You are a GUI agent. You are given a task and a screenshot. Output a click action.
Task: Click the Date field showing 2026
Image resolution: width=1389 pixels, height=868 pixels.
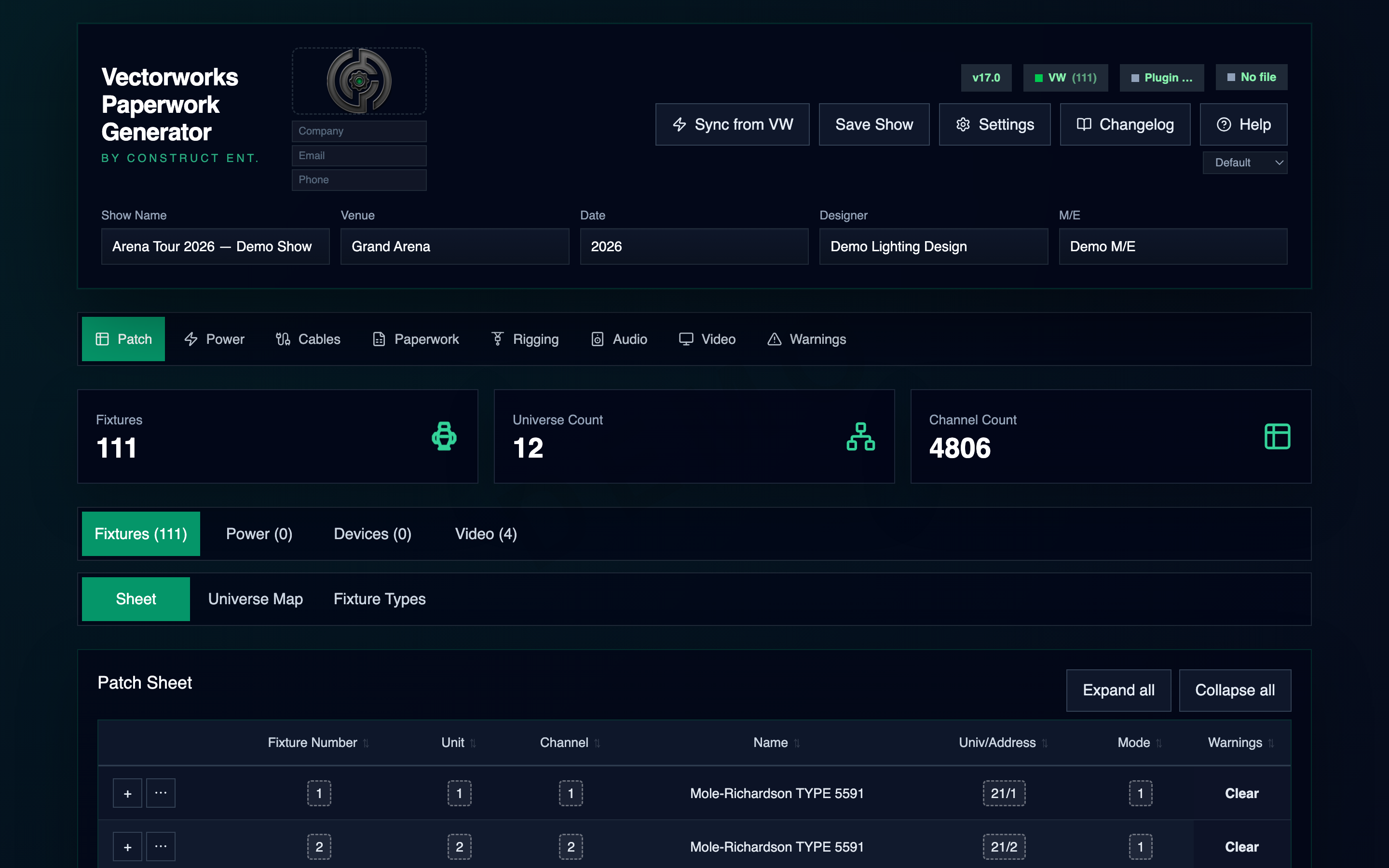(x=694, y=246)
